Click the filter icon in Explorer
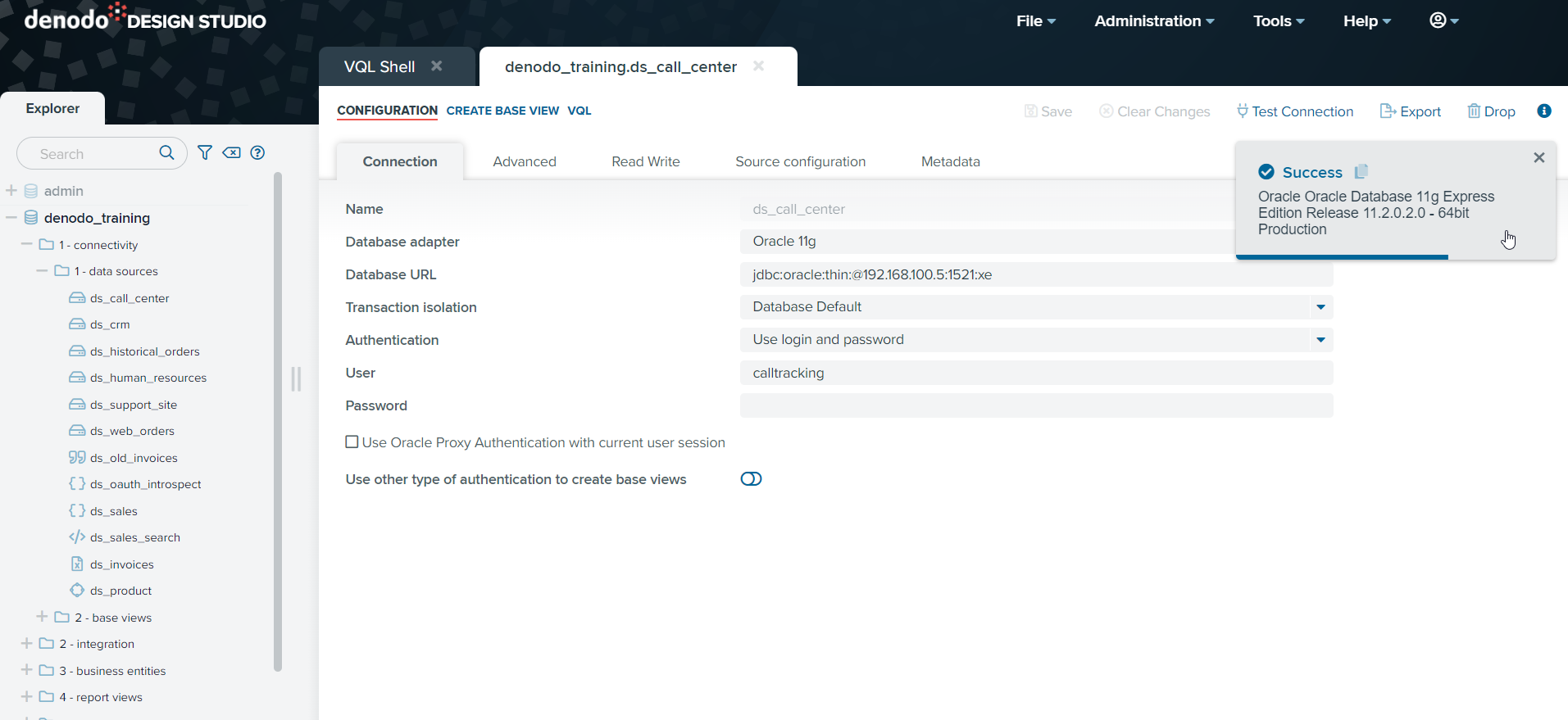The width and height of the screenshot is (1568, 720). click(205, 152)
